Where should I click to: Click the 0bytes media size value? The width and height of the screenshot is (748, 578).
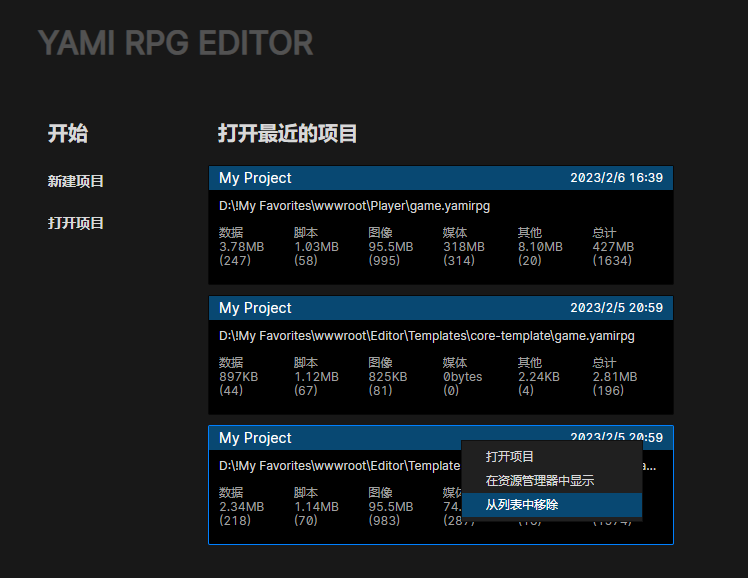pyautogui.click(x=463, y=377)
